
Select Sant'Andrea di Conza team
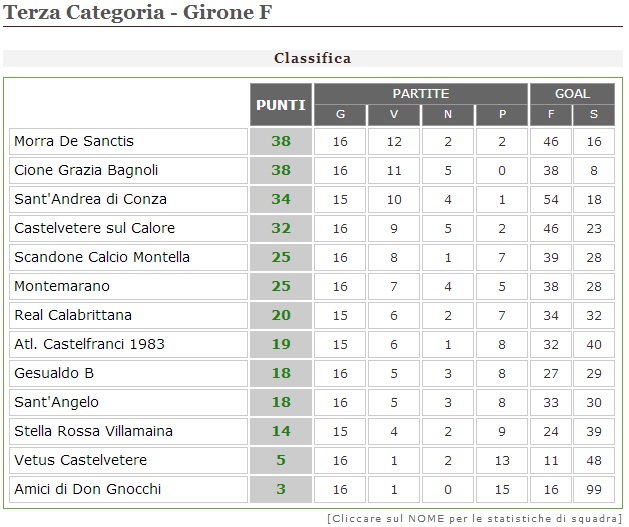(90, 199)
